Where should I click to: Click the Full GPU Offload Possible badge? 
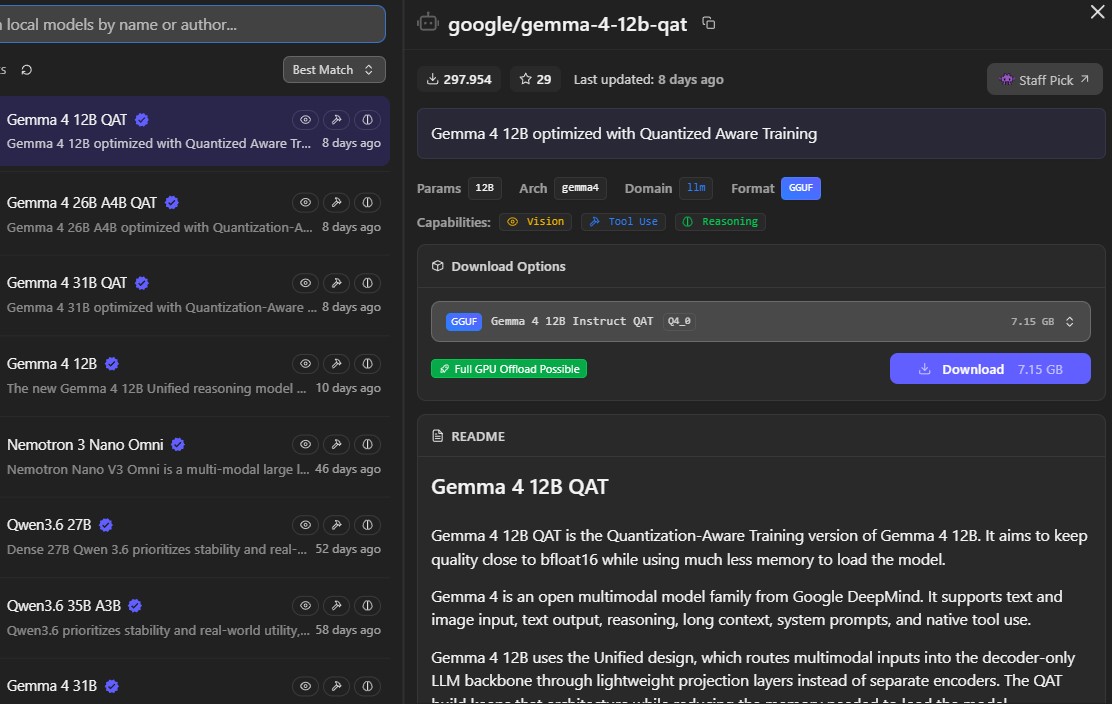click(x=508, y=369)
